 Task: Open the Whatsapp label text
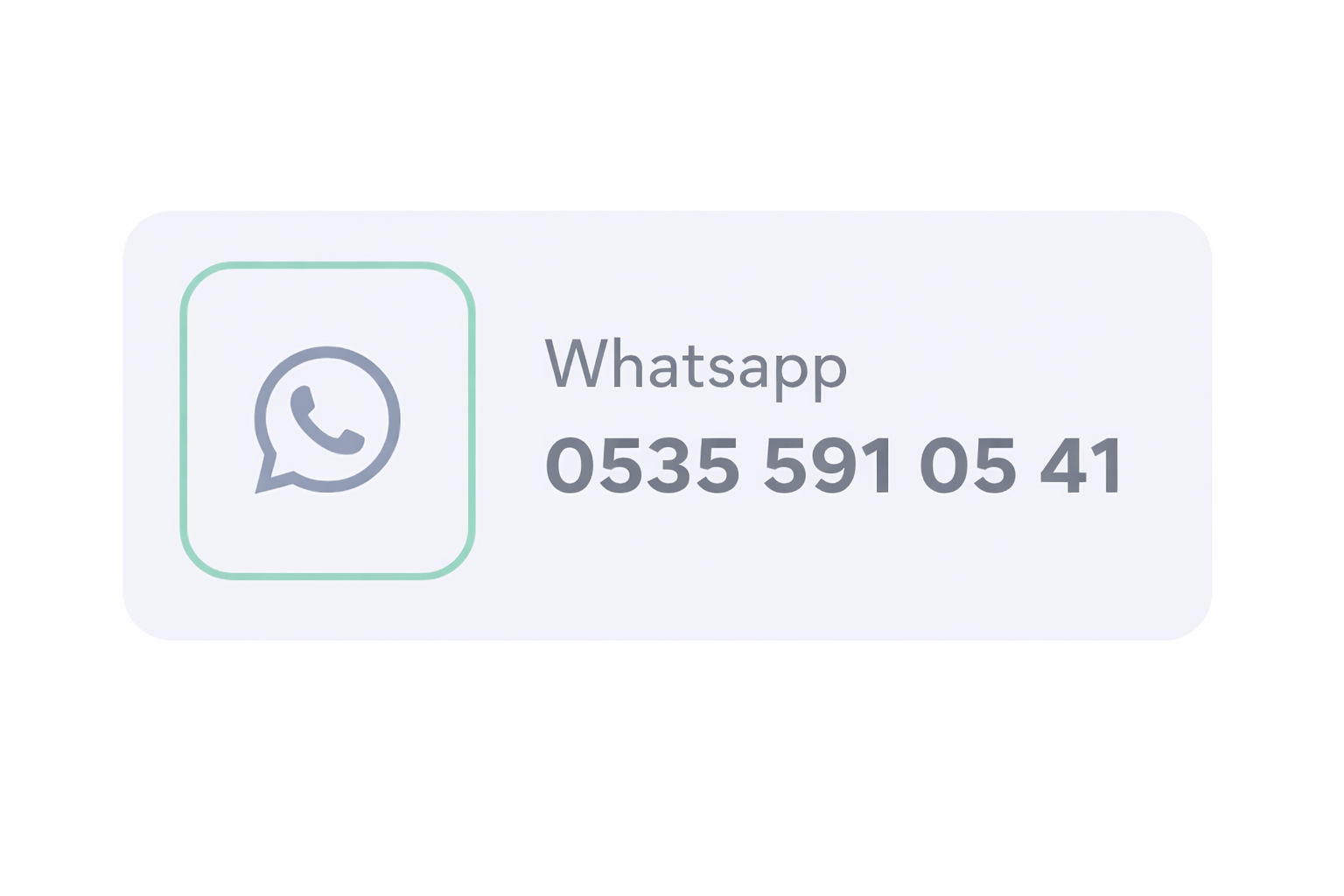pos(696,369)
